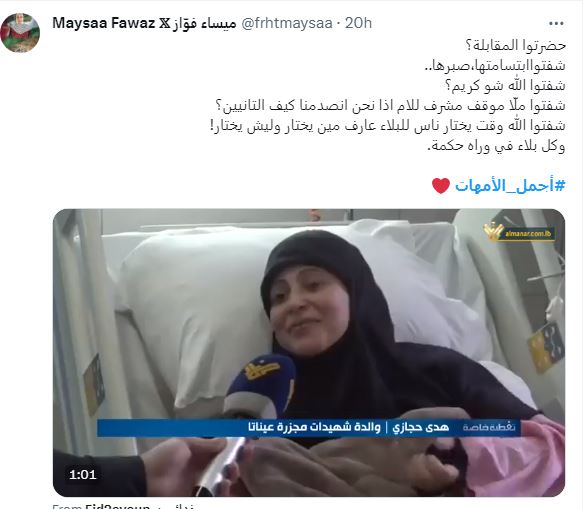
Task: Play the hospital interview video
Action: click(309, 352)
